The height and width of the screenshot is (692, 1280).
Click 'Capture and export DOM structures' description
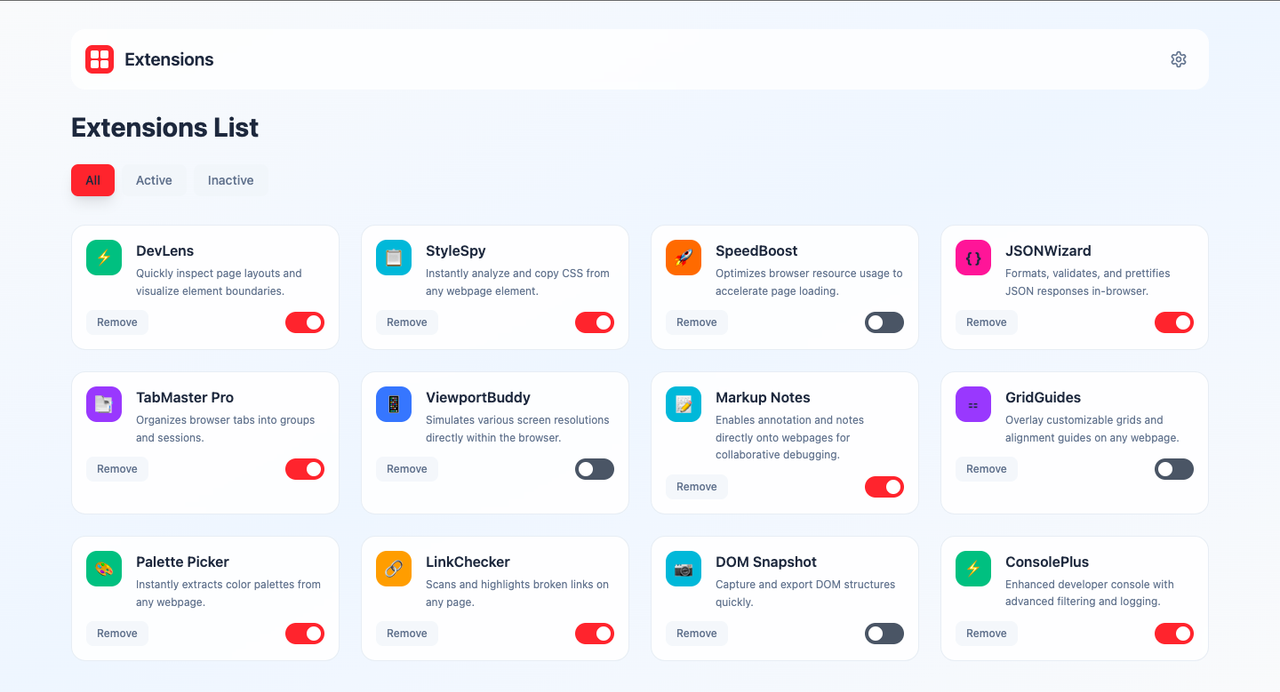click(x=806, y=593)
